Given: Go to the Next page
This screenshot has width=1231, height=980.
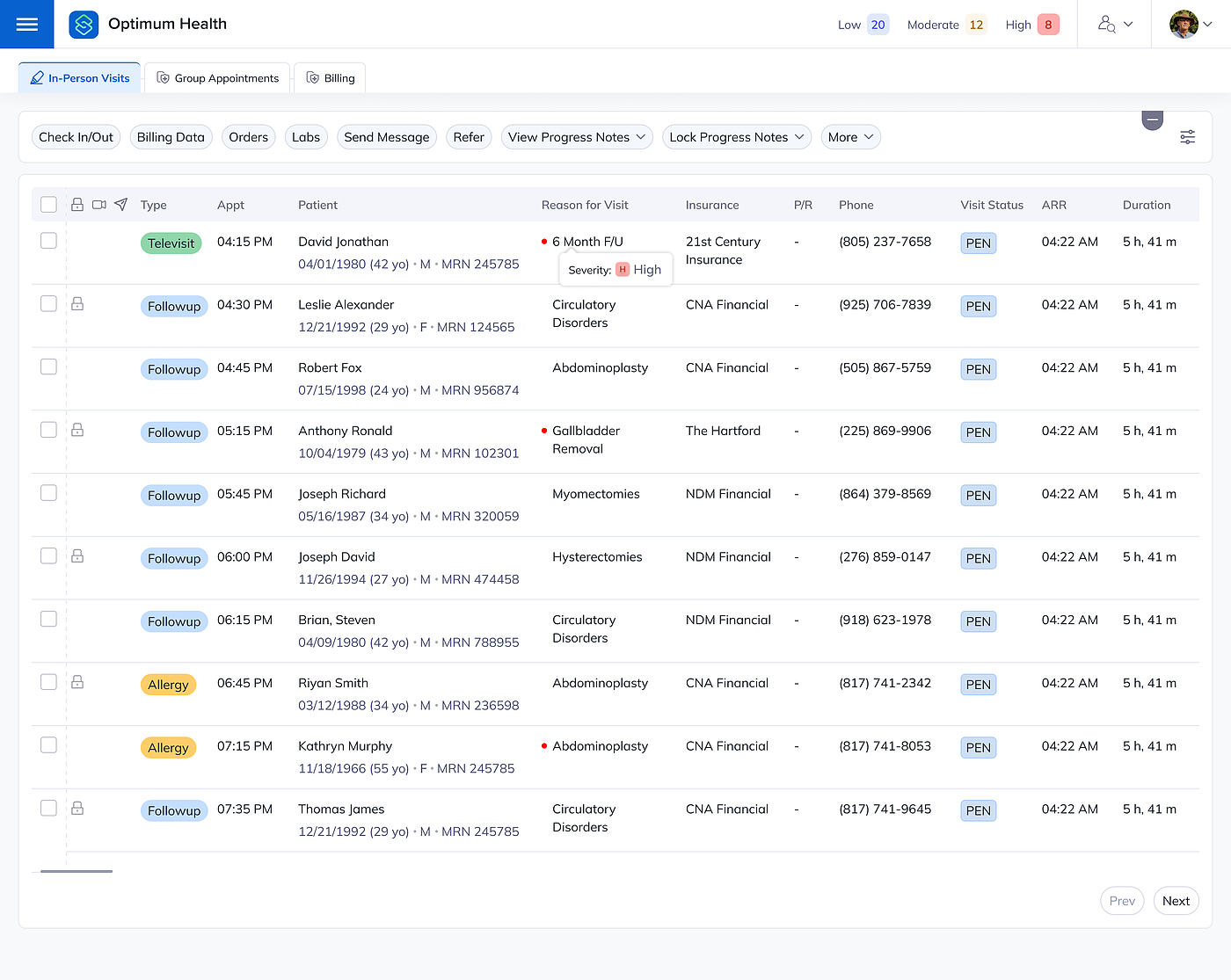Looking at the screenshot, I should tap(1176, 901).
